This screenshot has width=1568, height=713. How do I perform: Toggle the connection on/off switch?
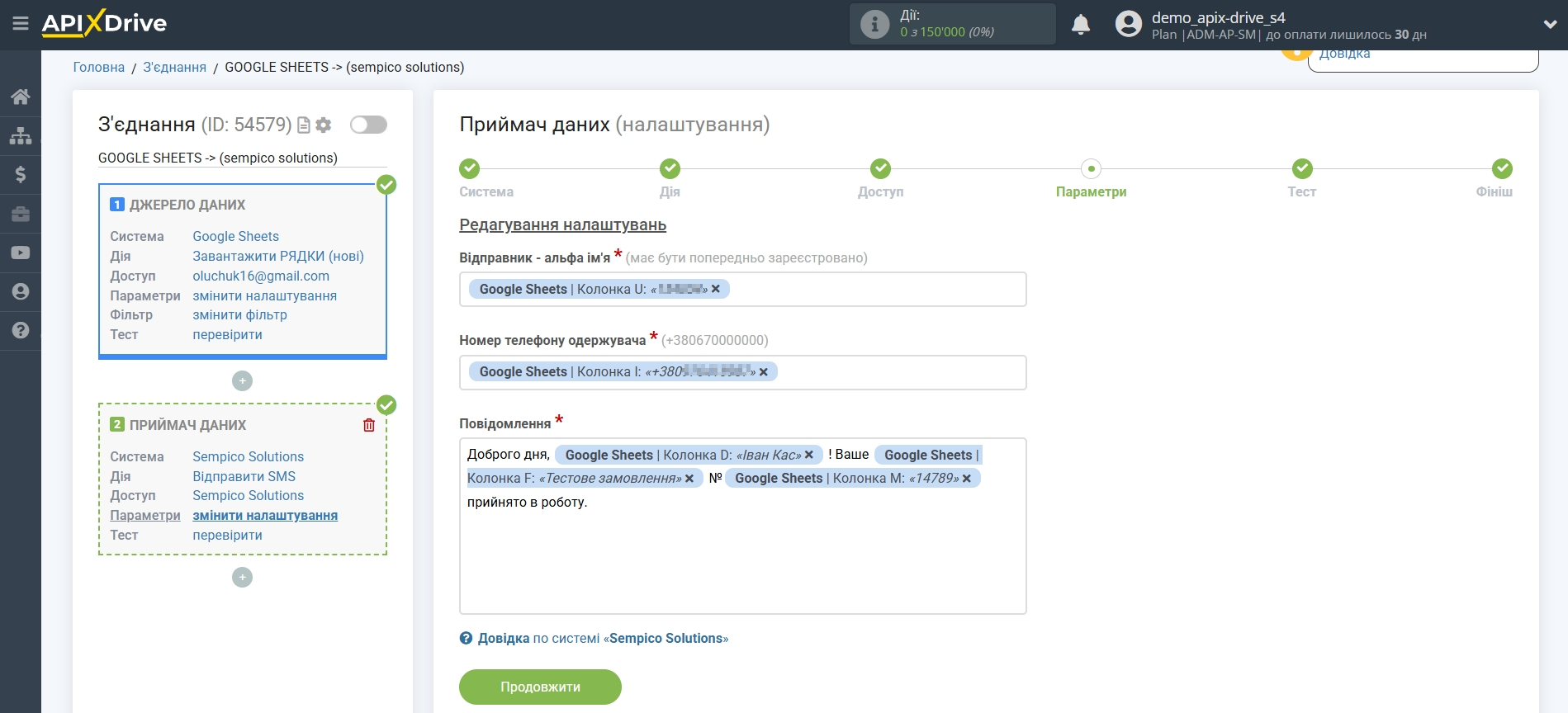pos(368,125)
